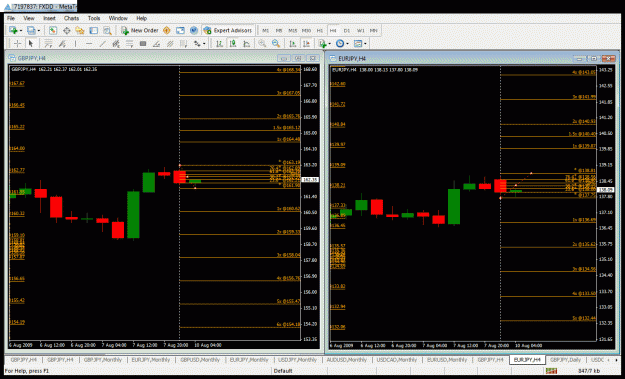The height and width of the screenshot is (379, 625).
Task: Select the Cursor arrow tool
Action: (x=31, y=43)
